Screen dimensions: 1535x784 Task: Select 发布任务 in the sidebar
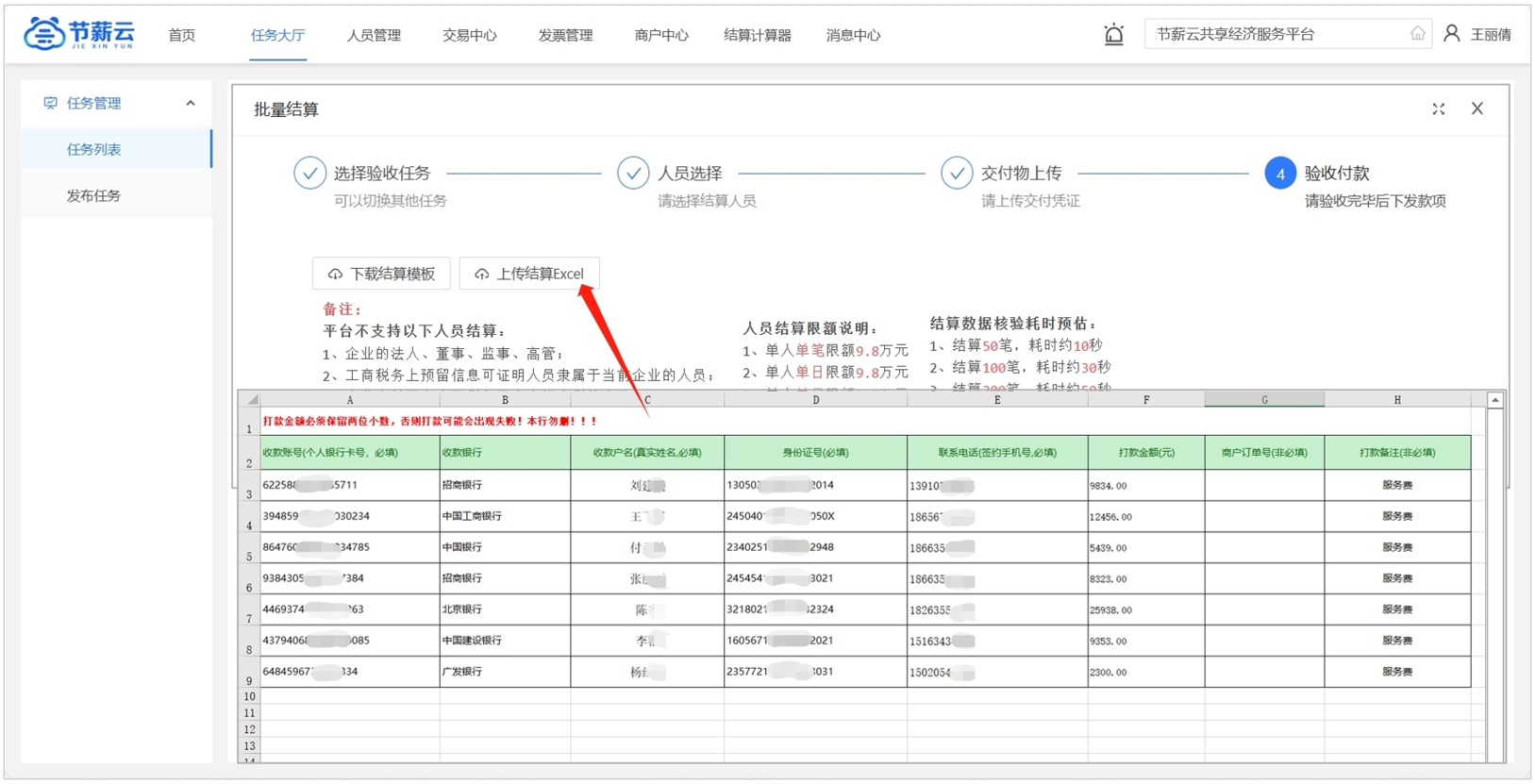pyautogui.click(x=93, y=195)
